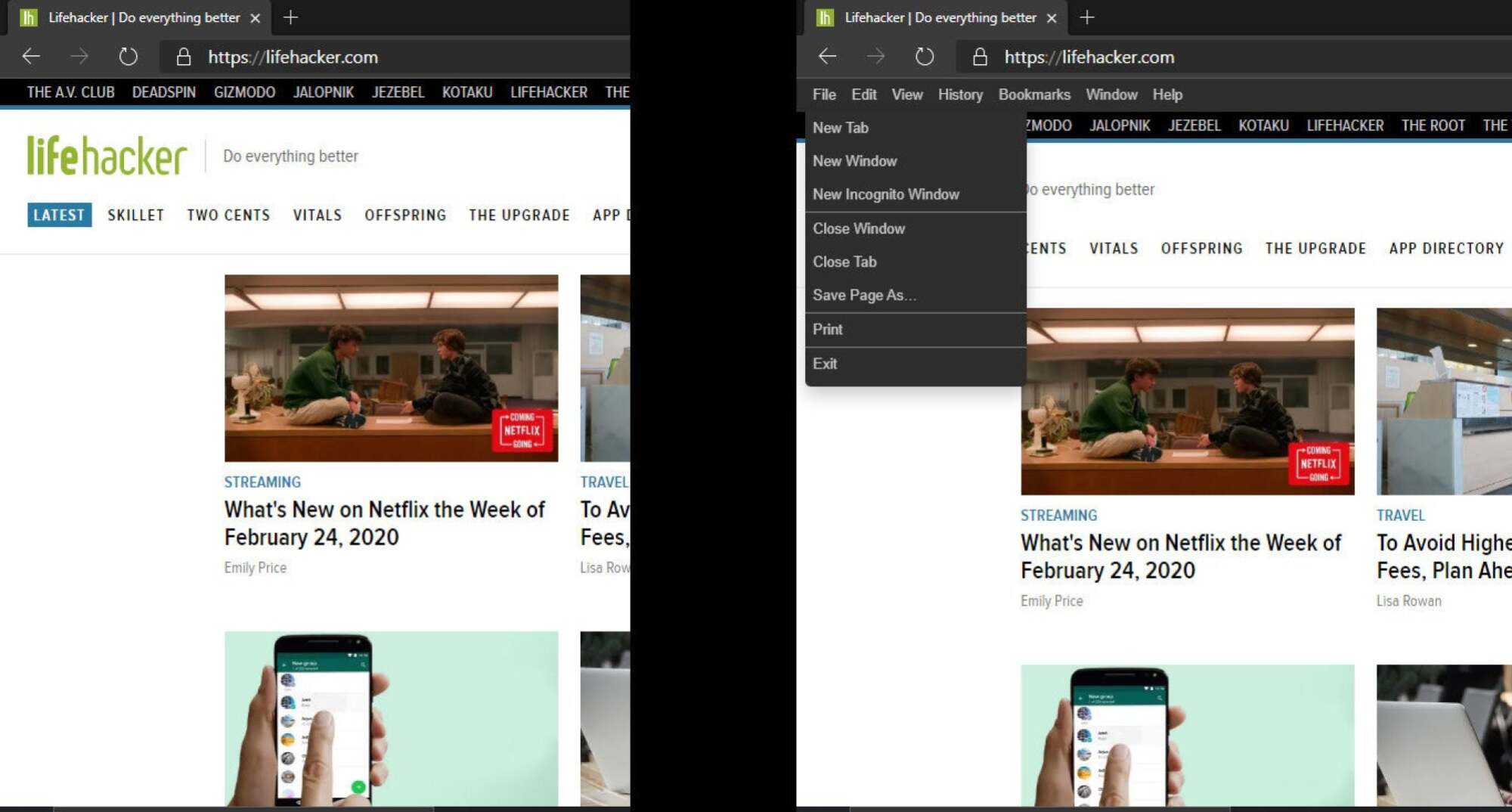
Task: Select VITALS section in right window
Action: pos(1113,248)
